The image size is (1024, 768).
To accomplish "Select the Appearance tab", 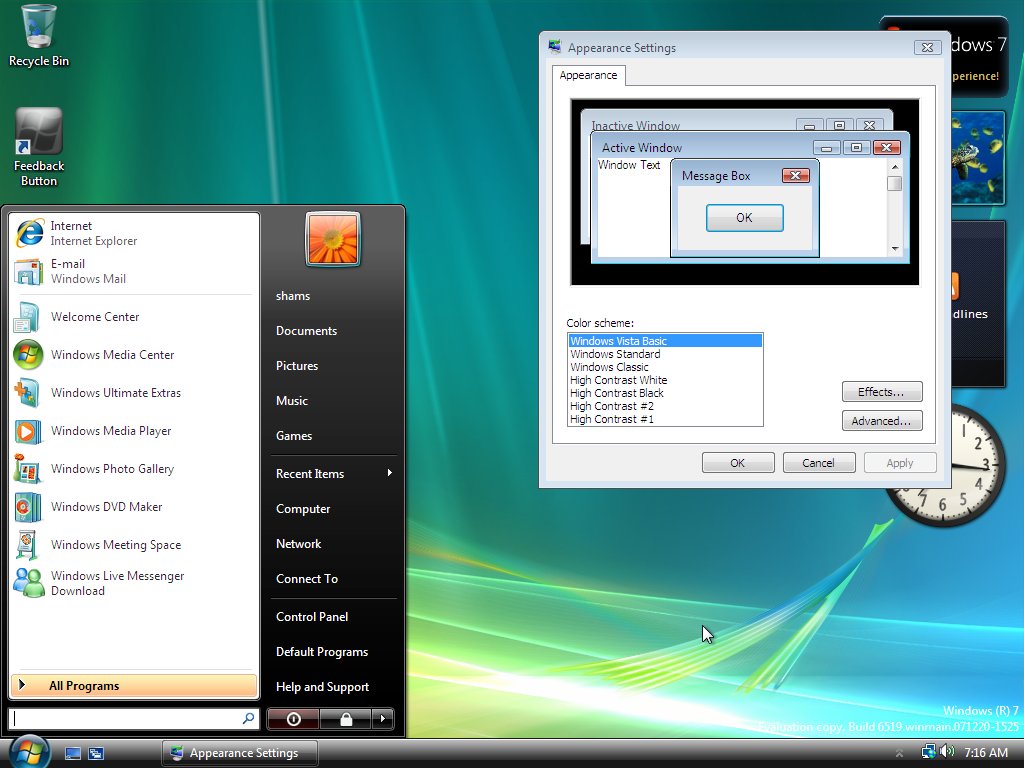I will (x=588, y=76).
